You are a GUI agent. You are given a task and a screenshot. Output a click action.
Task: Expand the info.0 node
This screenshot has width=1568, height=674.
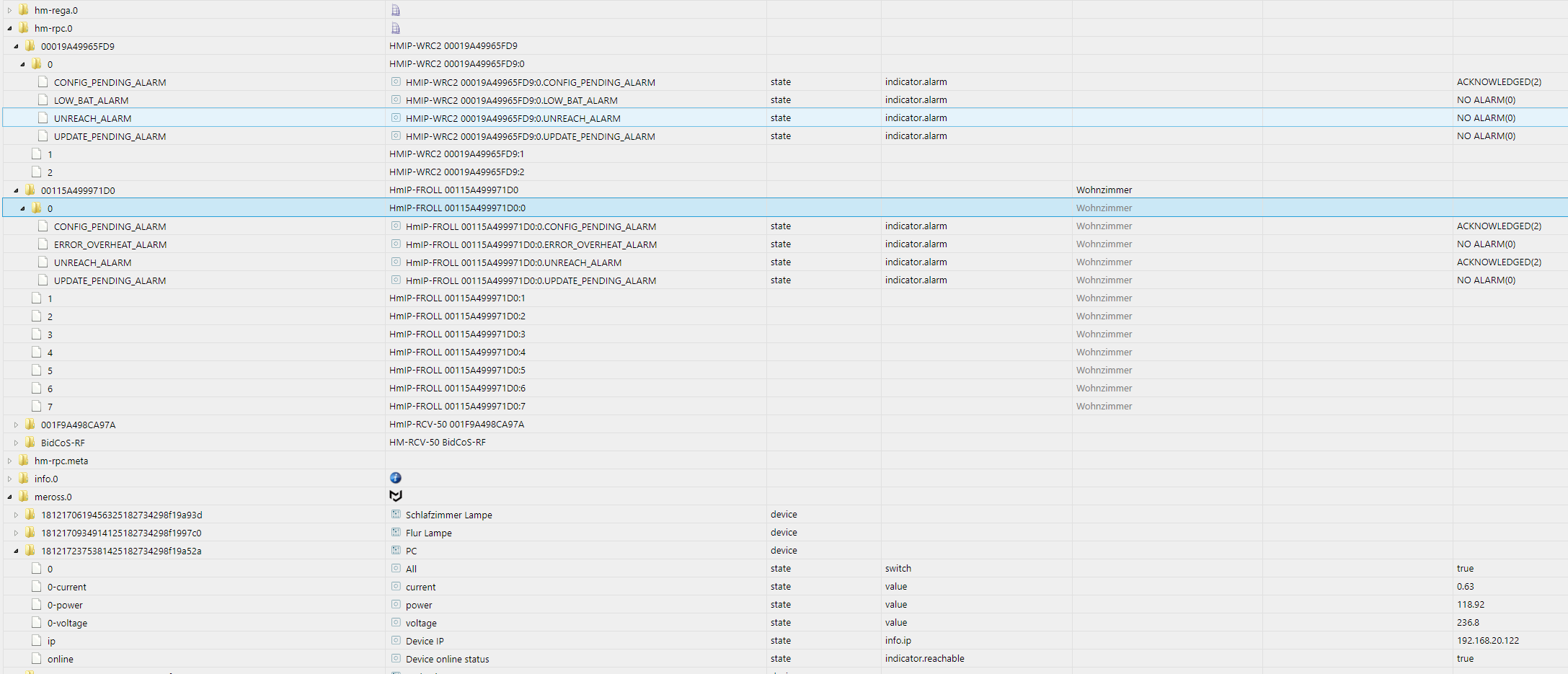(10, 479)
